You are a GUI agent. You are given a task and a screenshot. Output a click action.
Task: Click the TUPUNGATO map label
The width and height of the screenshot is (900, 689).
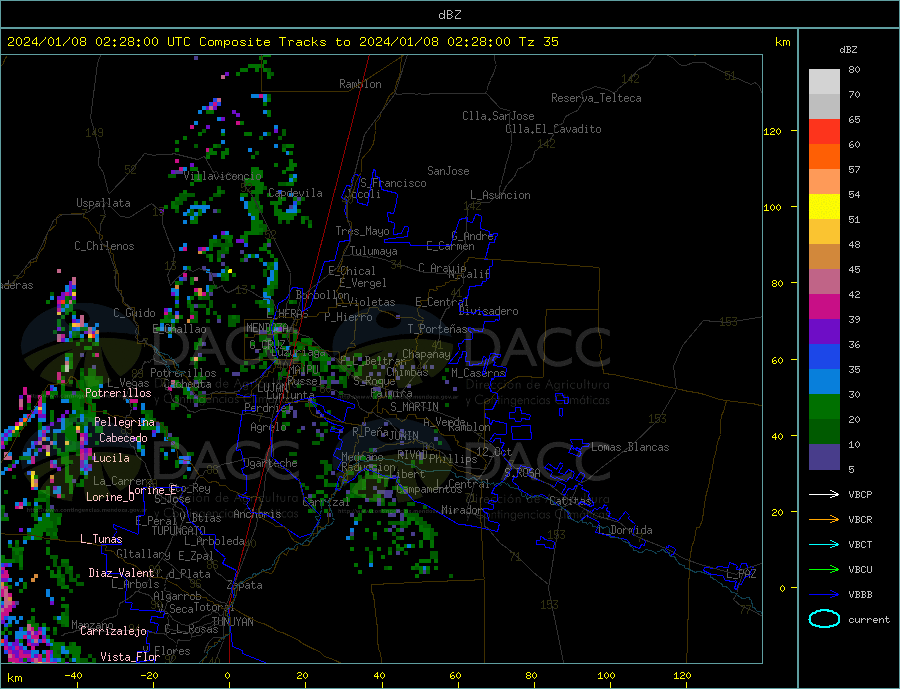pyautogui.click(x=179, y=531)
